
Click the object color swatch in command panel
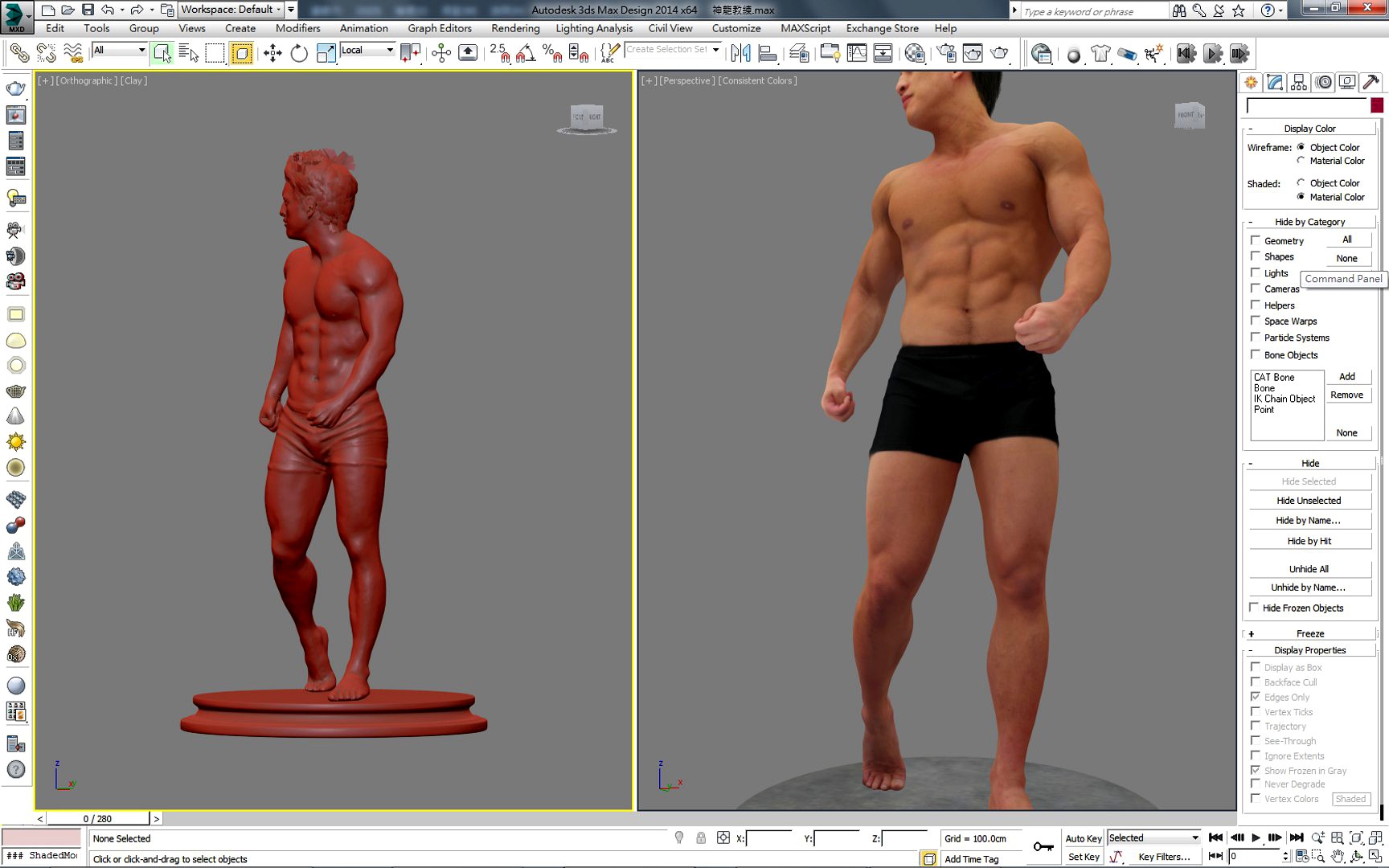click(1377, 105)
